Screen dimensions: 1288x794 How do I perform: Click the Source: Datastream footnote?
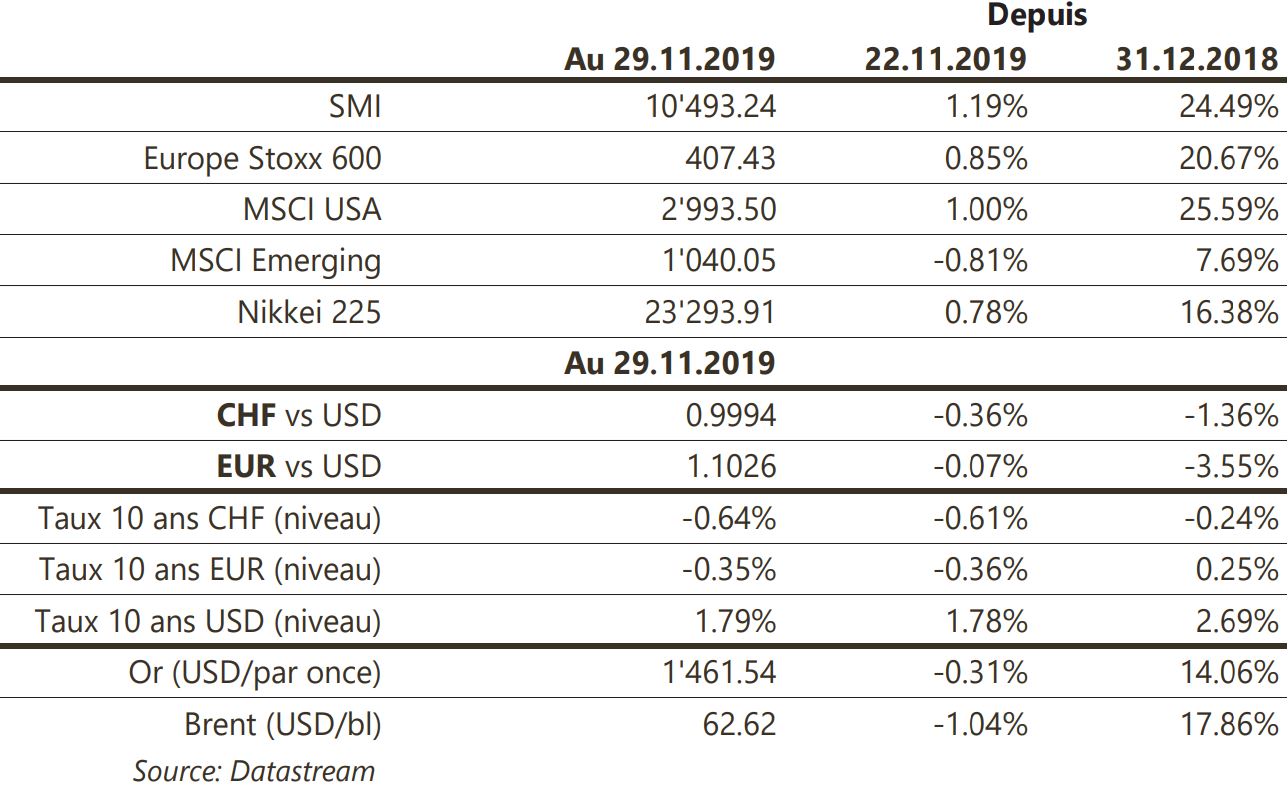tap(254, 771)
